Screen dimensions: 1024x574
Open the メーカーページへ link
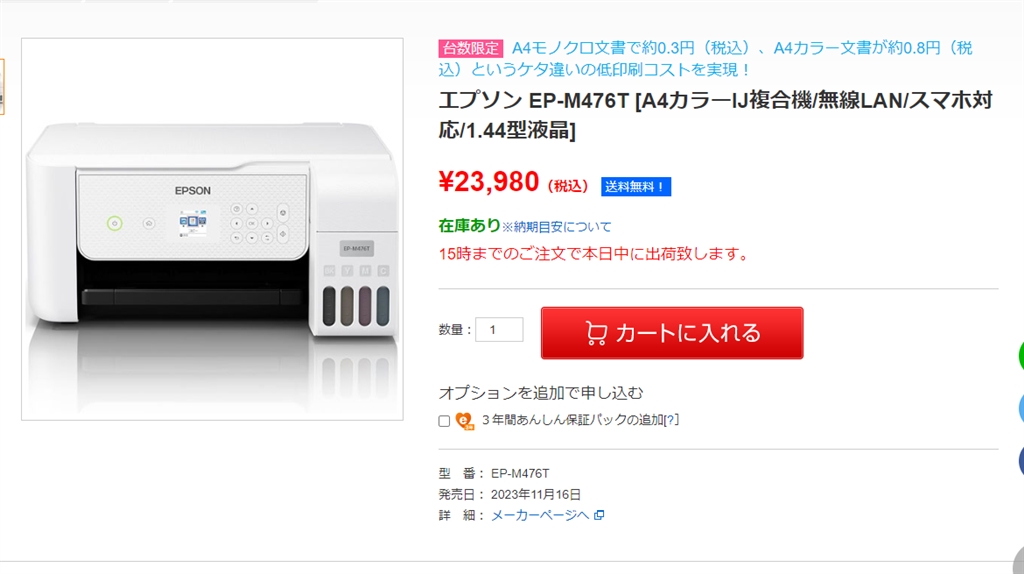point(540,515)
